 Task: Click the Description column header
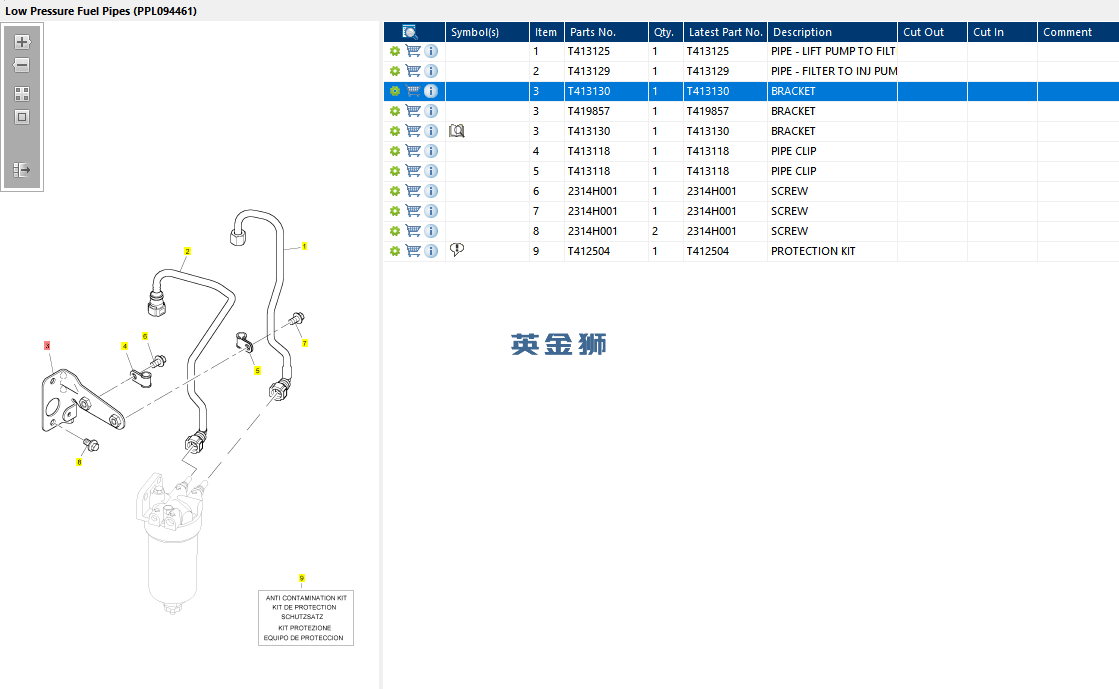[x=832, y=32]
